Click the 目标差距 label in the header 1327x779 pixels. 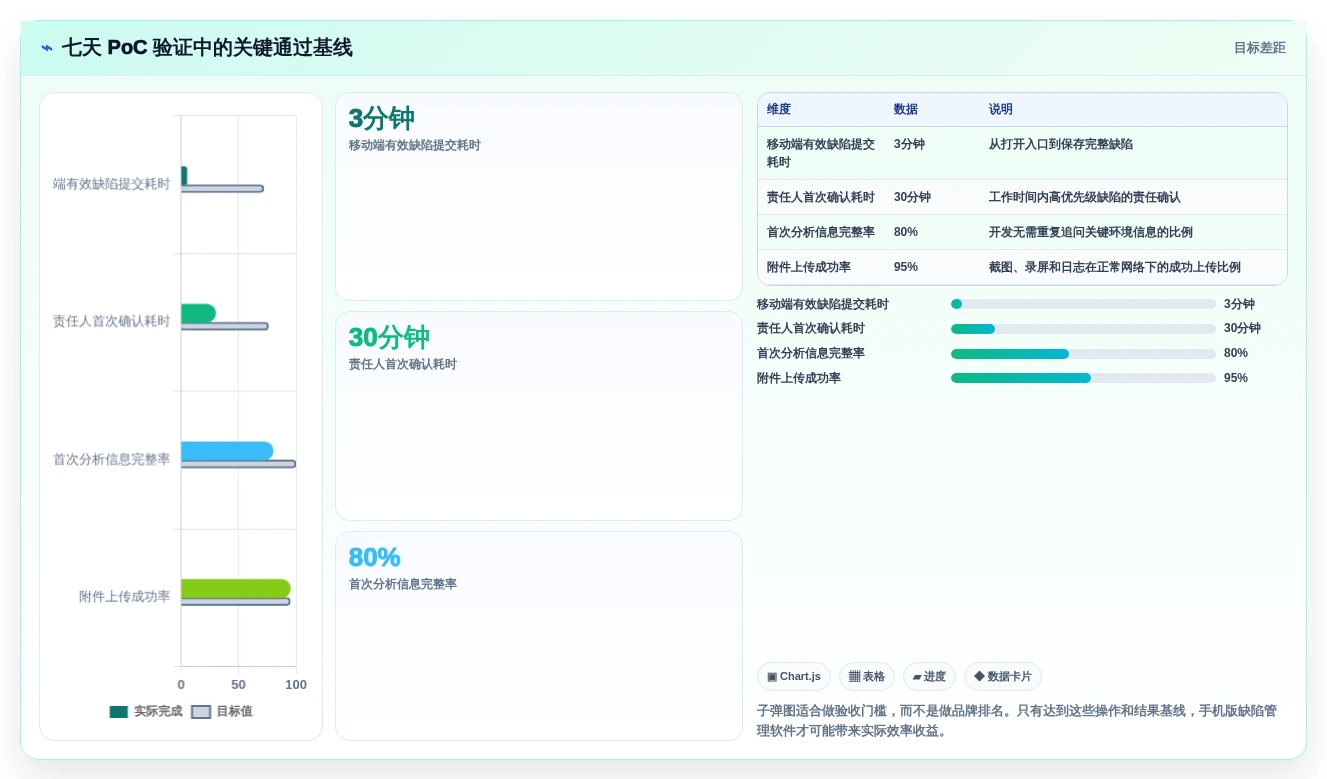tap(1259, 48)
